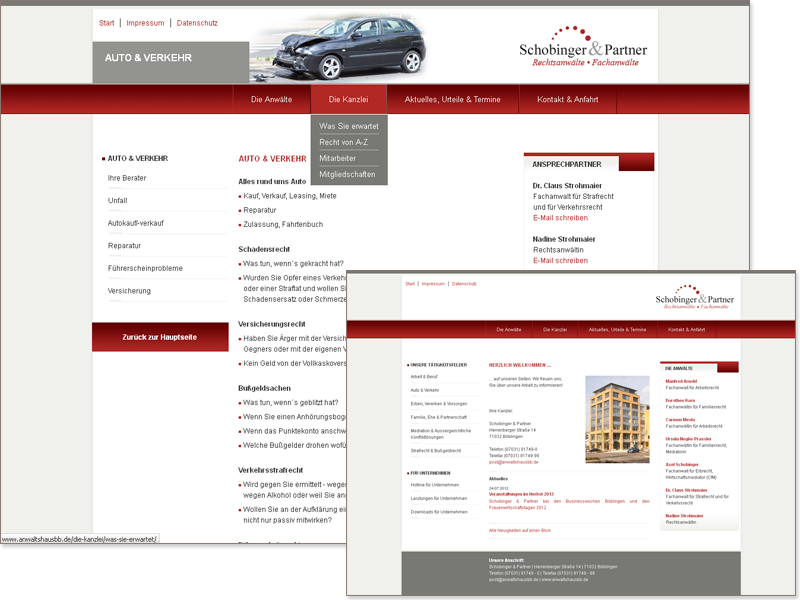Image resolution: width=800 pixels, height=600 pixels.
Task: Open Familie, Ehe & Partnerschaft in the homepage sidebar
Action: (438, 417)
